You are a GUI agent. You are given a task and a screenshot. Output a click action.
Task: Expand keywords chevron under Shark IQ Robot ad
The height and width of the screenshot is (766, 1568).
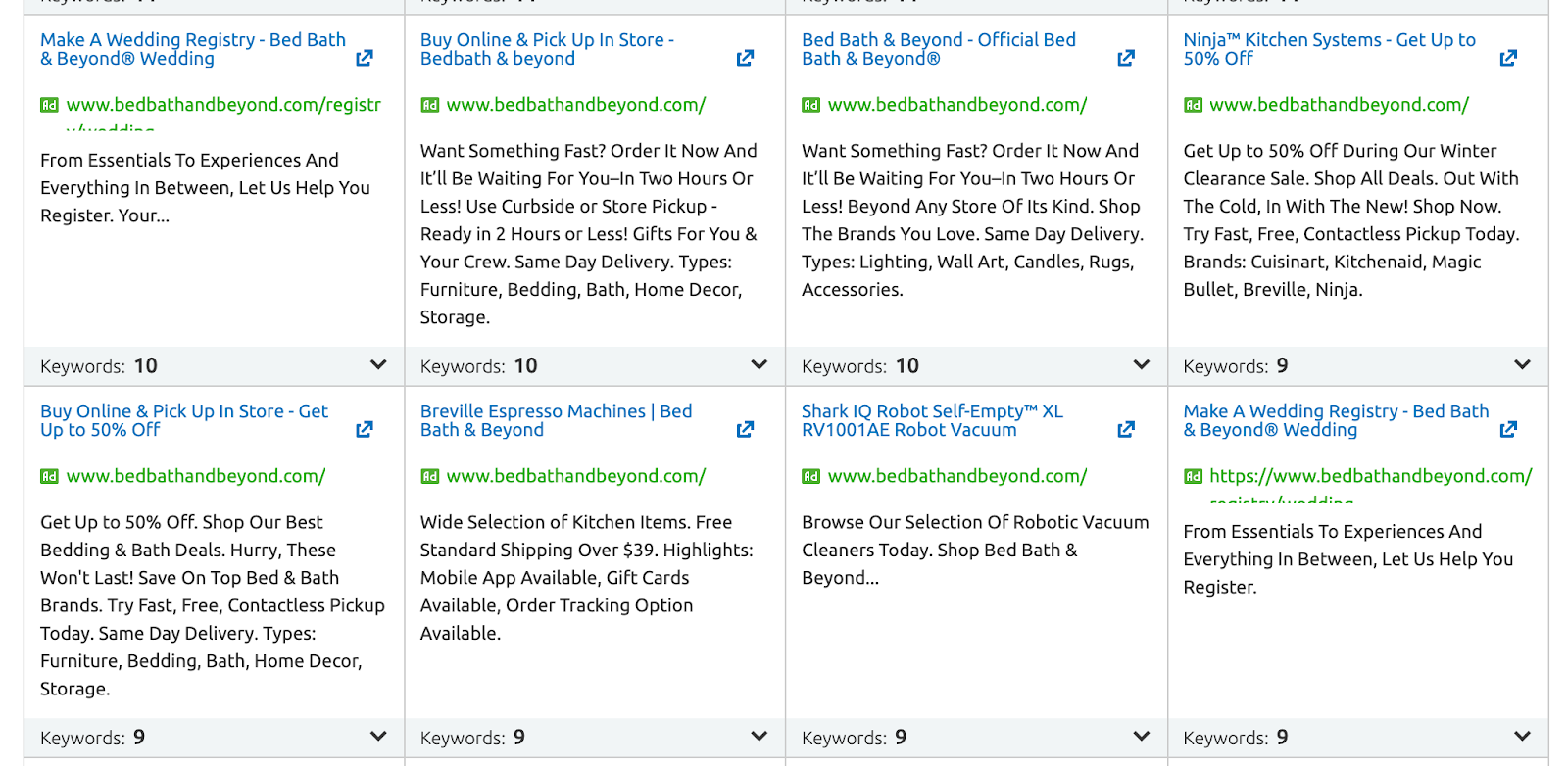click(x=1141, y=736)
